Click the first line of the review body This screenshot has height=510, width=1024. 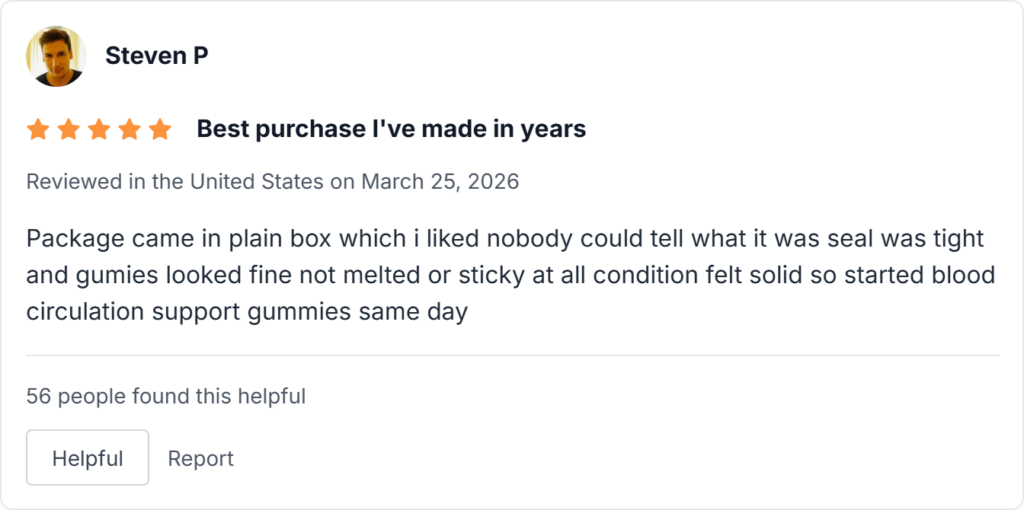[x=505, y=240]
